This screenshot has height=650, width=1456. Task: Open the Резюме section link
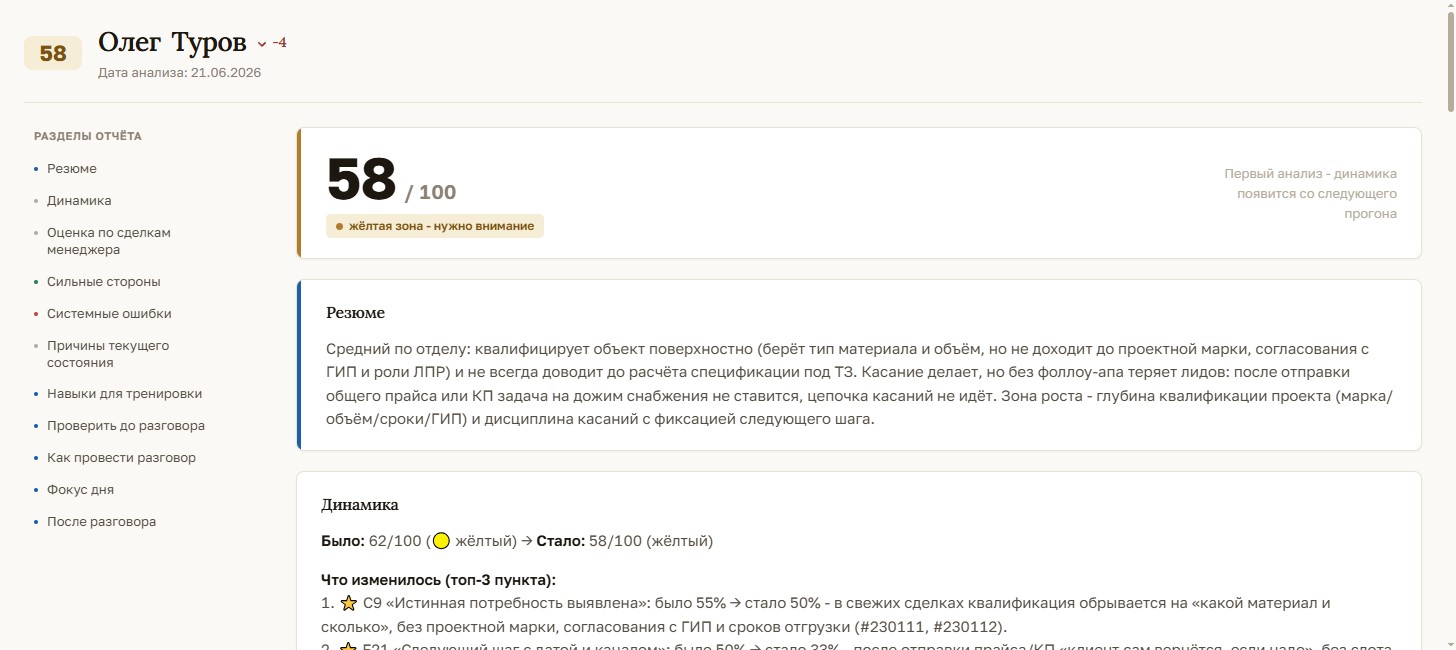tap(72, 169)
